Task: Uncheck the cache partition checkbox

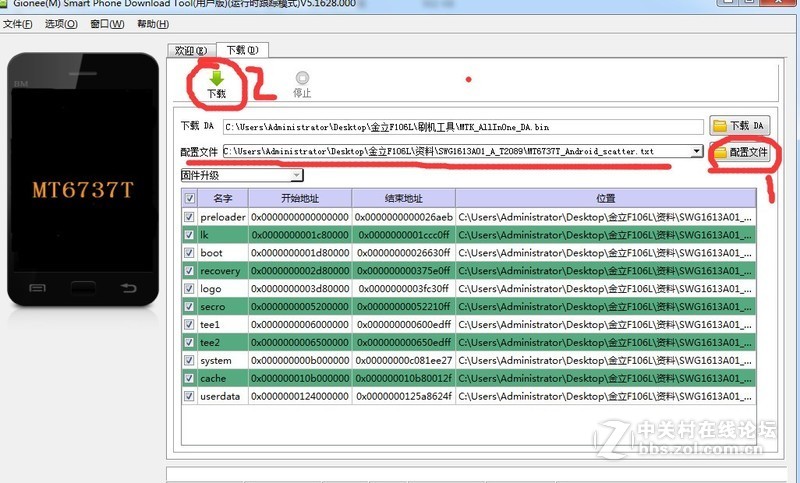Action: pos(189,378)
